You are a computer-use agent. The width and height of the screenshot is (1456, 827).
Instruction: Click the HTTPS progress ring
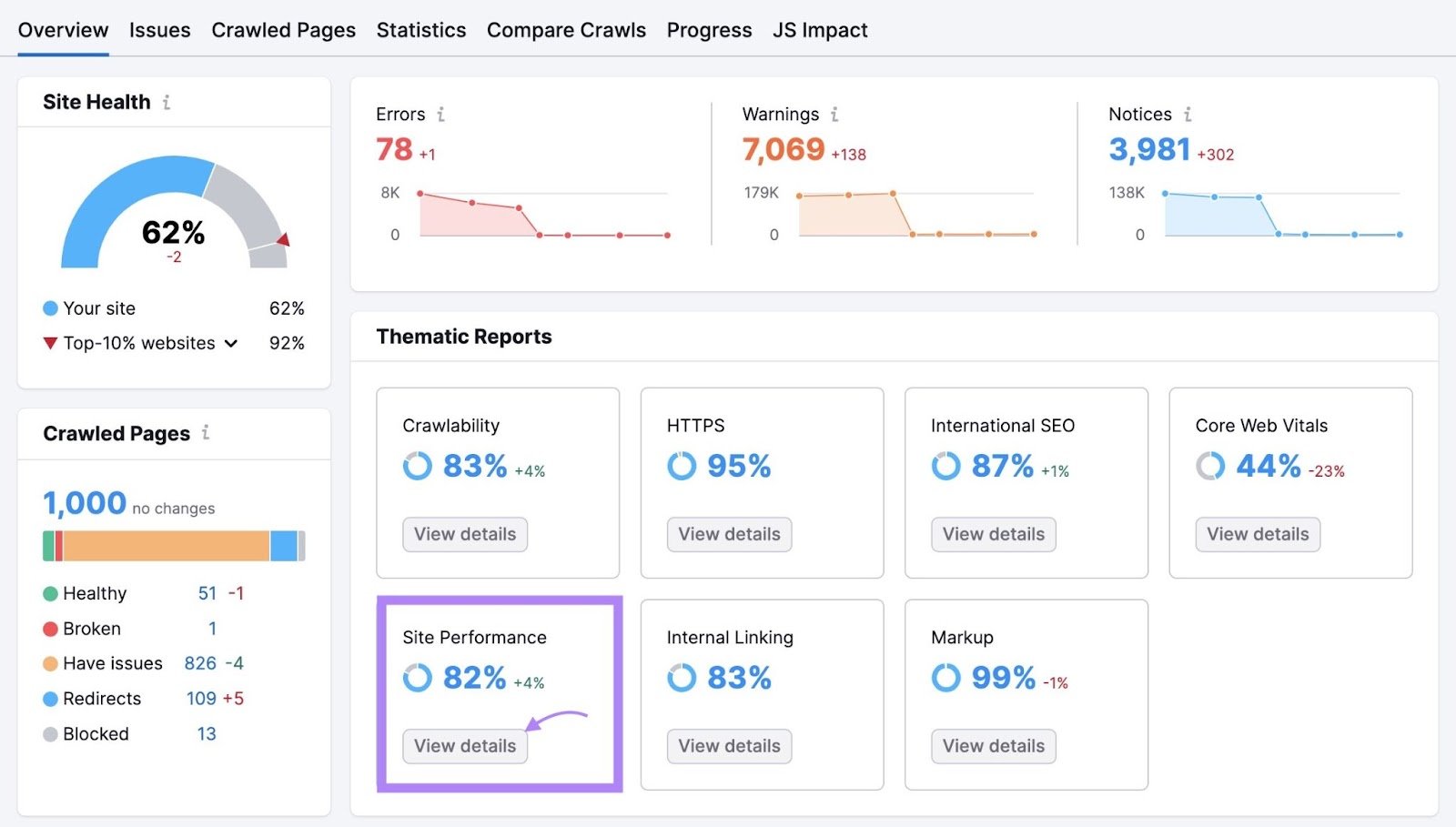tap(681, 467)
